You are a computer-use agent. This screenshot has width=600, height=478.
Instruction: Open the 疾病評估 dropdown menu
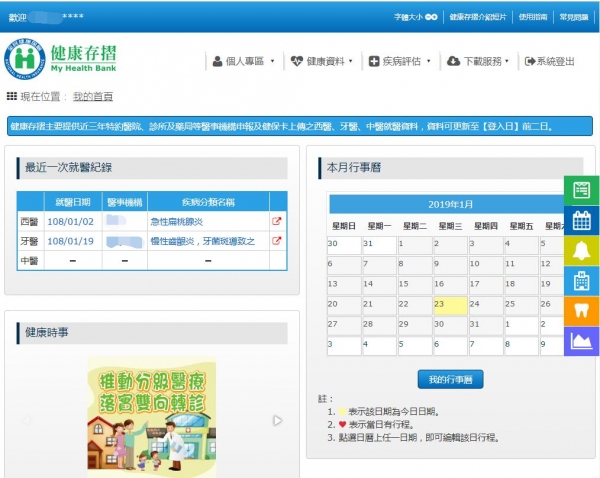(400, 61)
